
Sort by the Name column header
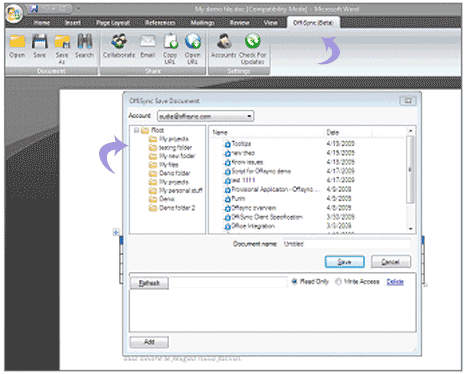click(x=220, y=132)
